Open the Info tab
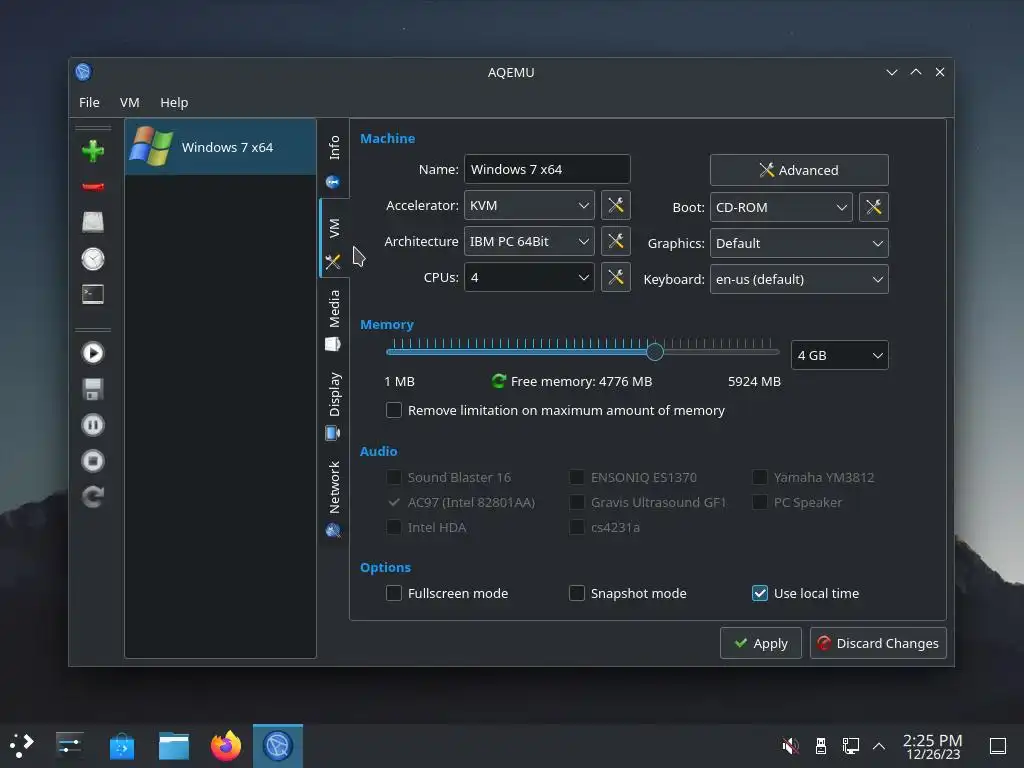This screenshot has width=1024, height=768. [334, 159]
